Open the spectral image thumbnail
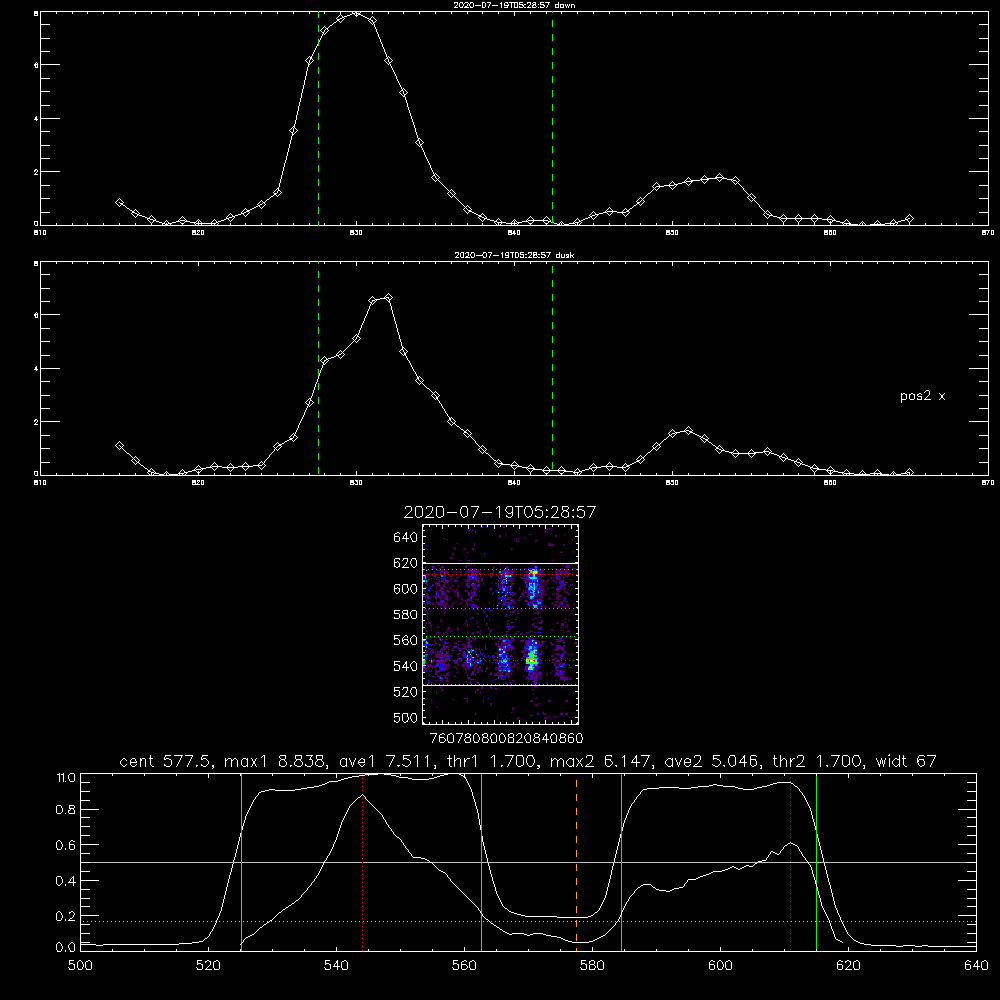This screenshot has height=1000, width=1000. tap(500, 624)
